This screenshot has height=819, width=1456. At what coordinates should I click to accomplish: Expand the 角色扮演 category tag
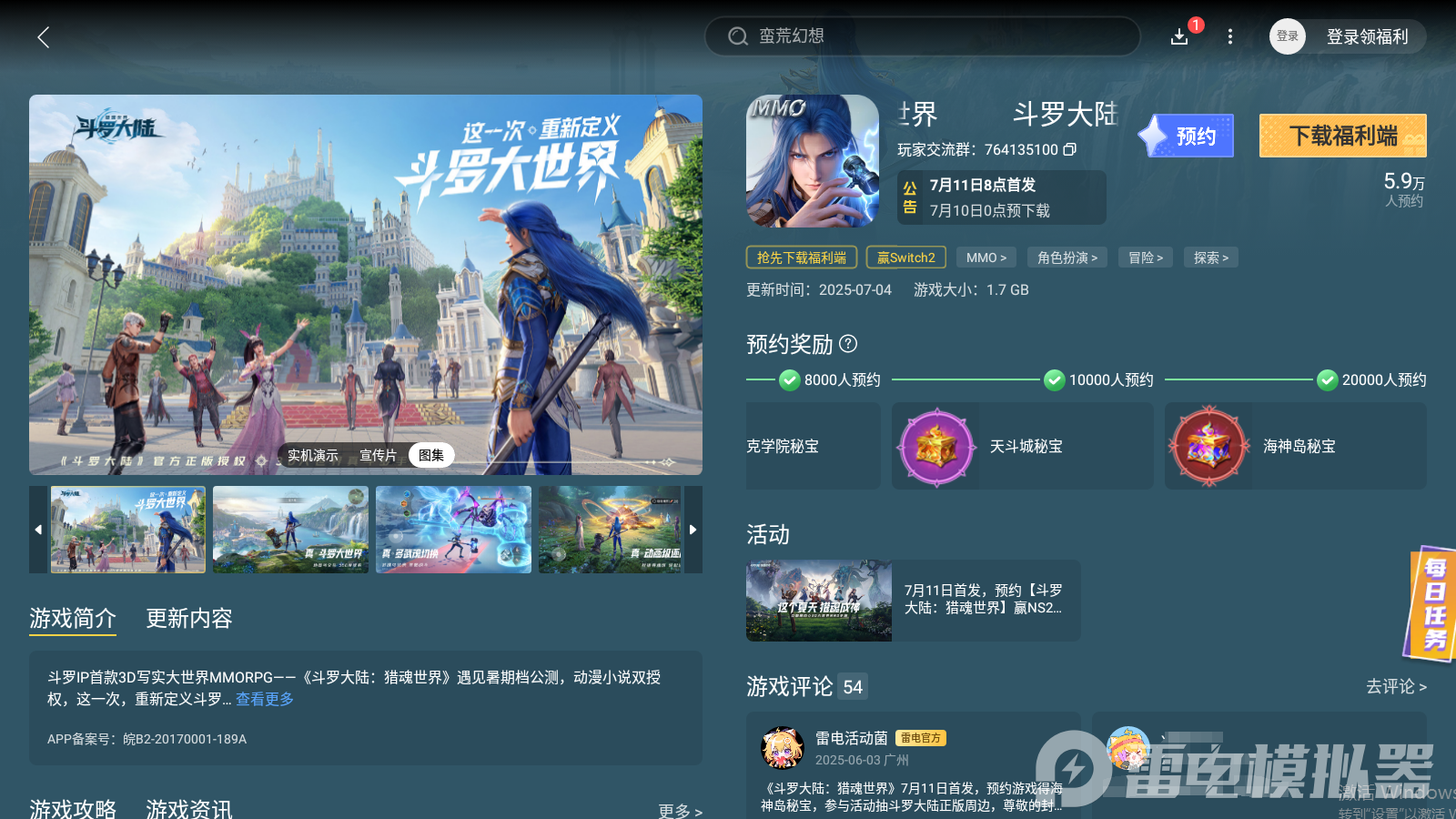pos(1067,258)
